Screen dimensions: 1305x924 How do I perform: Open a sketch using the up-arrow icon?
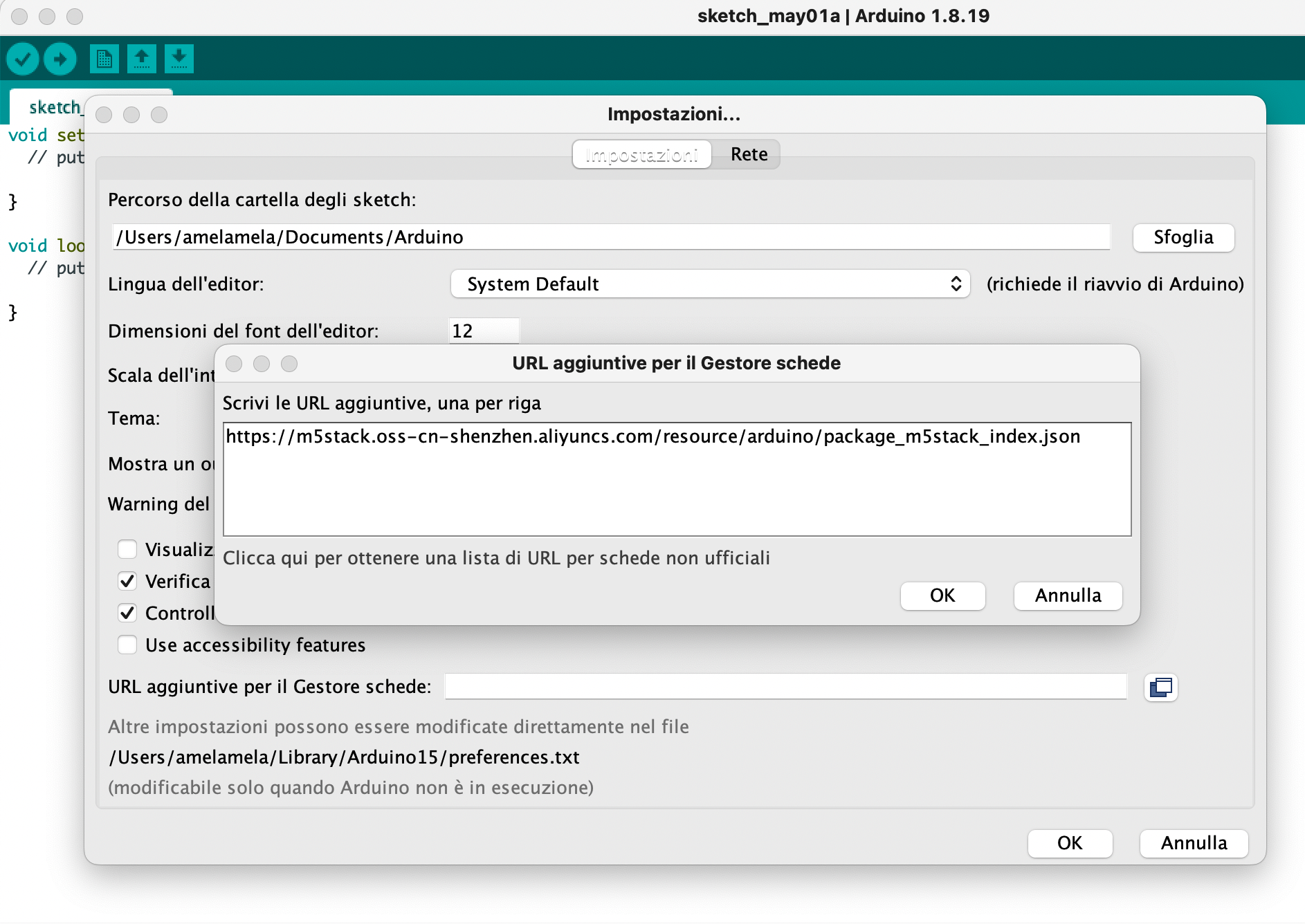tap(142, 59)
